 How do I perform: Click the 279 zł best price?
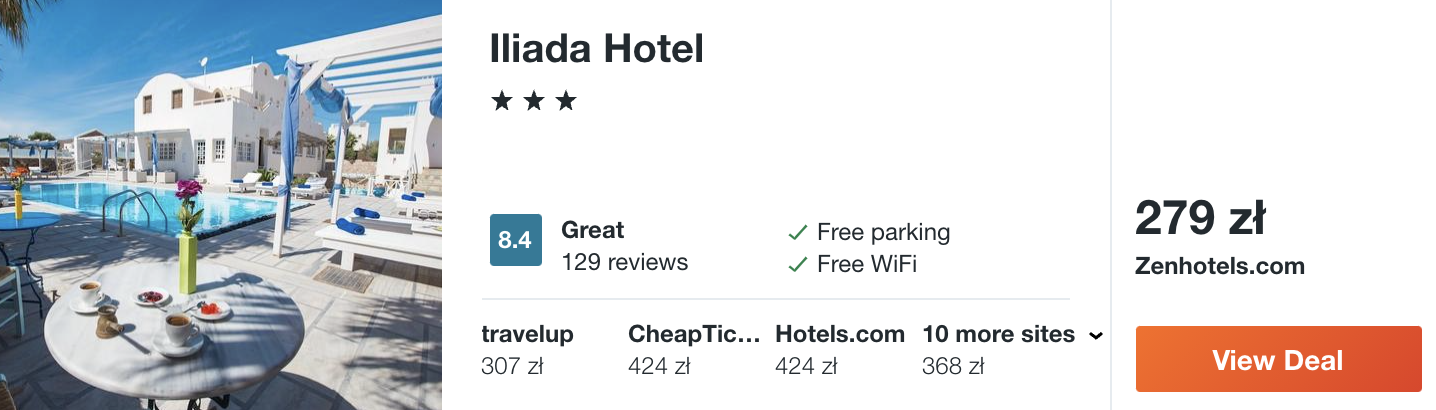tap(1200, 219)
